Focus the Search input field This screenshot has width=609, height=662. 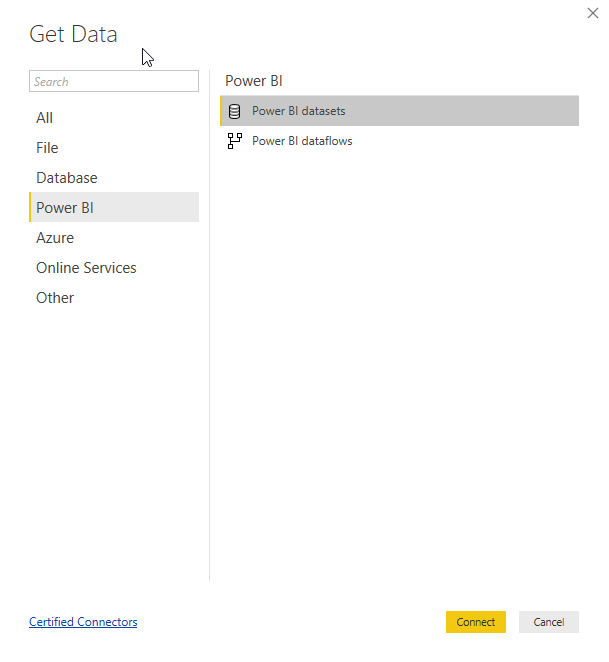click(x=114, y=81)
